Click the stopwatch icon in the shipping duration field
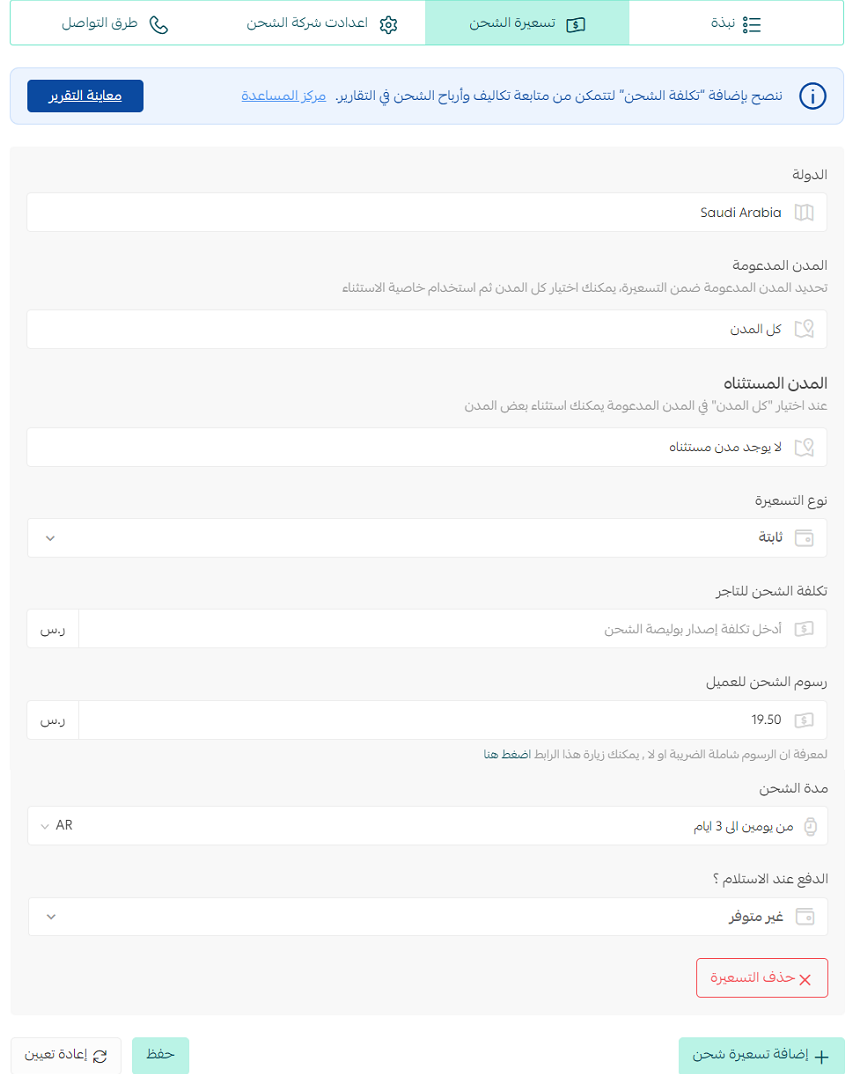 tap(810, 827)
